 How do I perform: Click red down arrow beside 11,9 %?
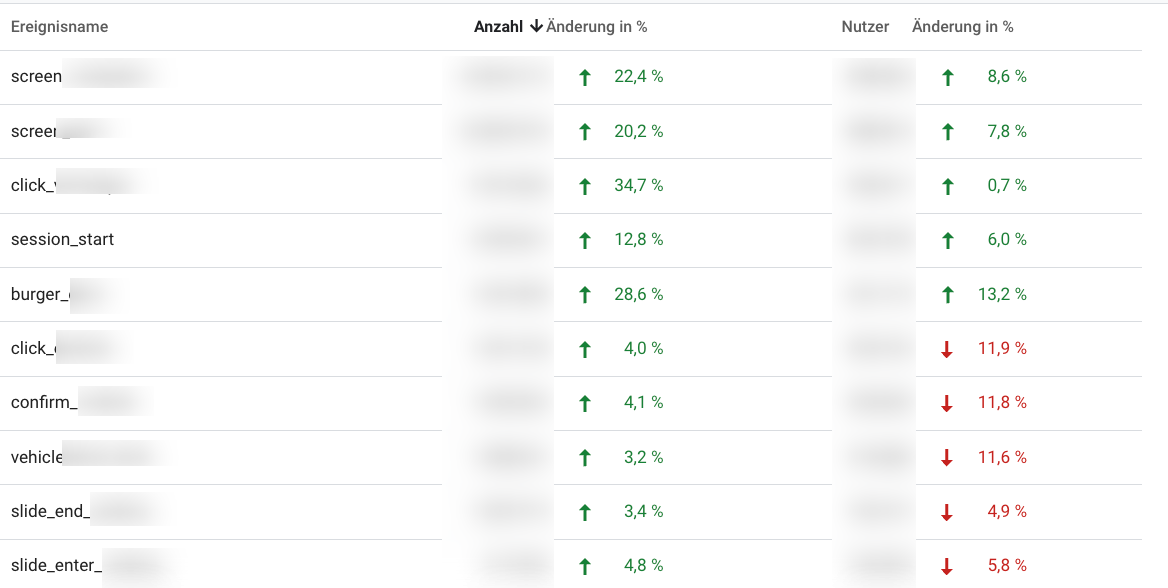[947, 349]
